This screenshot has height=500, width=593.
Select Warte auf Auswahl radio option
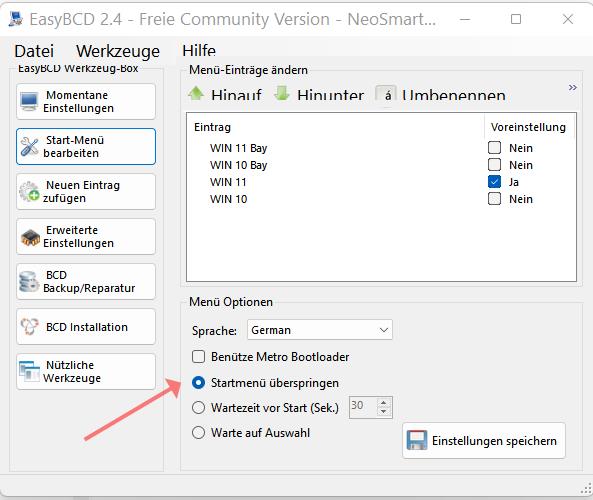[199, 432]
